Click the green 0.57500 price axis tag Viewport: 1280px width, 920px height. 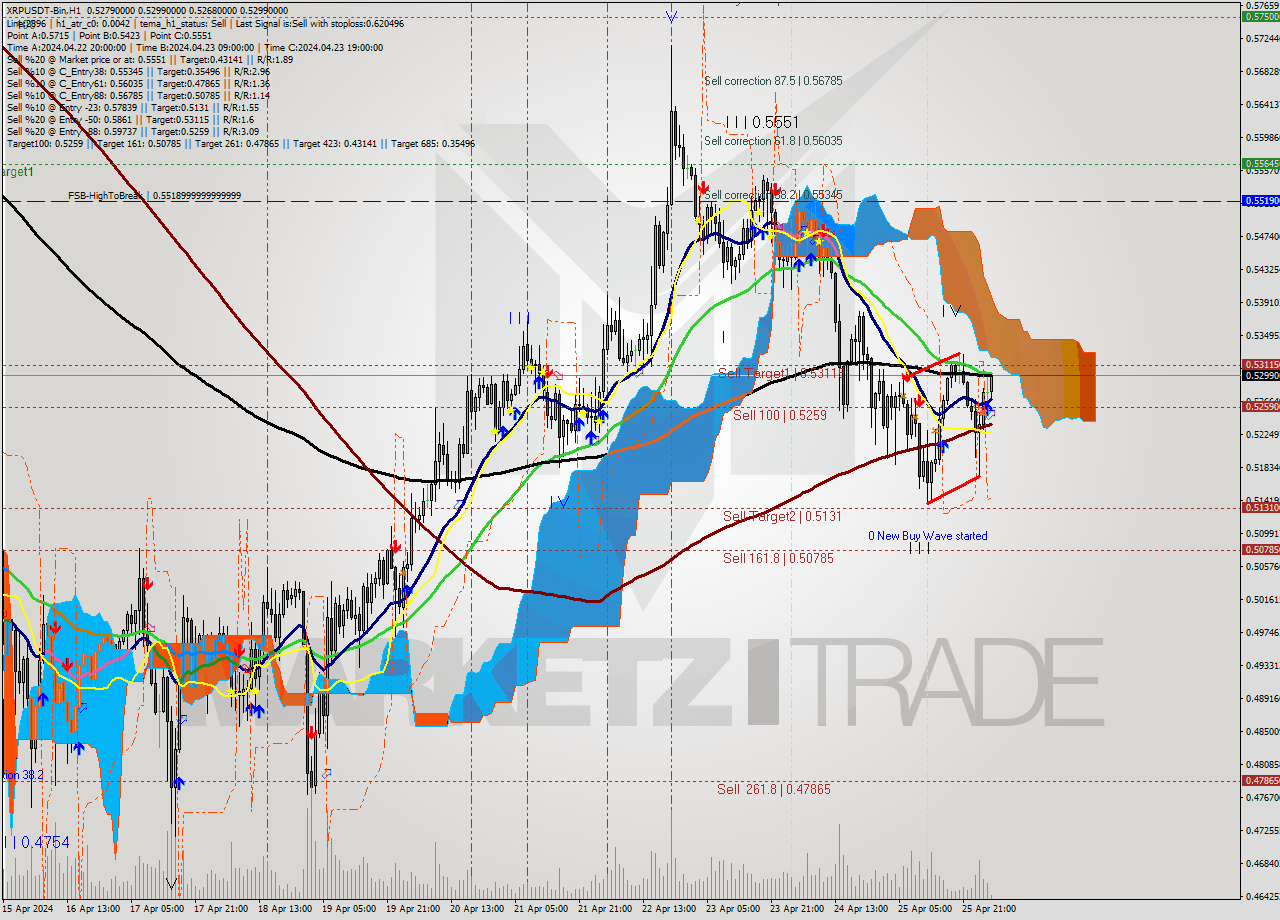[1260, 16]
